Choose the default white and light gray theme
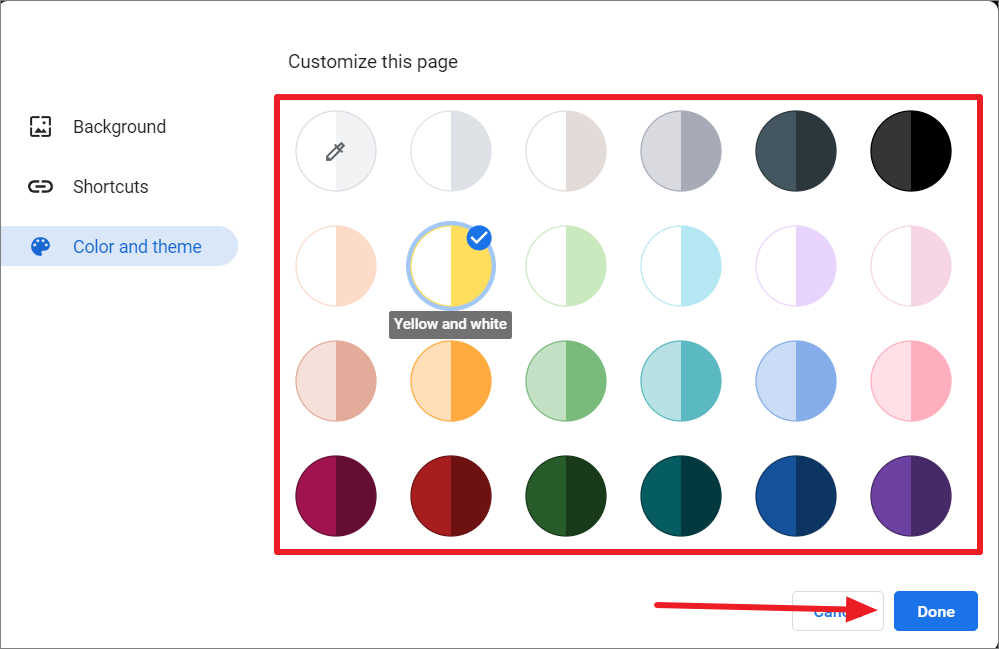This screenshot has height=649, width=999. point(451,151)
